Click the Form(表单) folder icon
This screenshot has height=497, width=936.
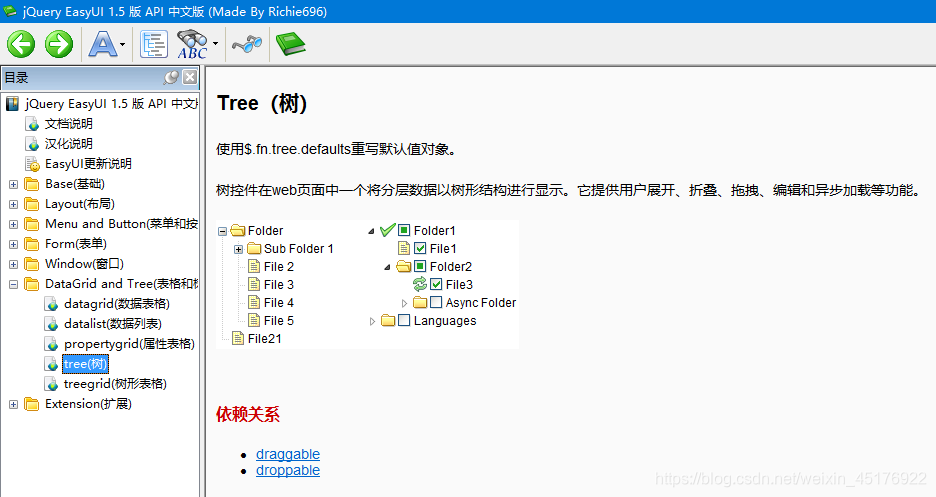[32, 244]
